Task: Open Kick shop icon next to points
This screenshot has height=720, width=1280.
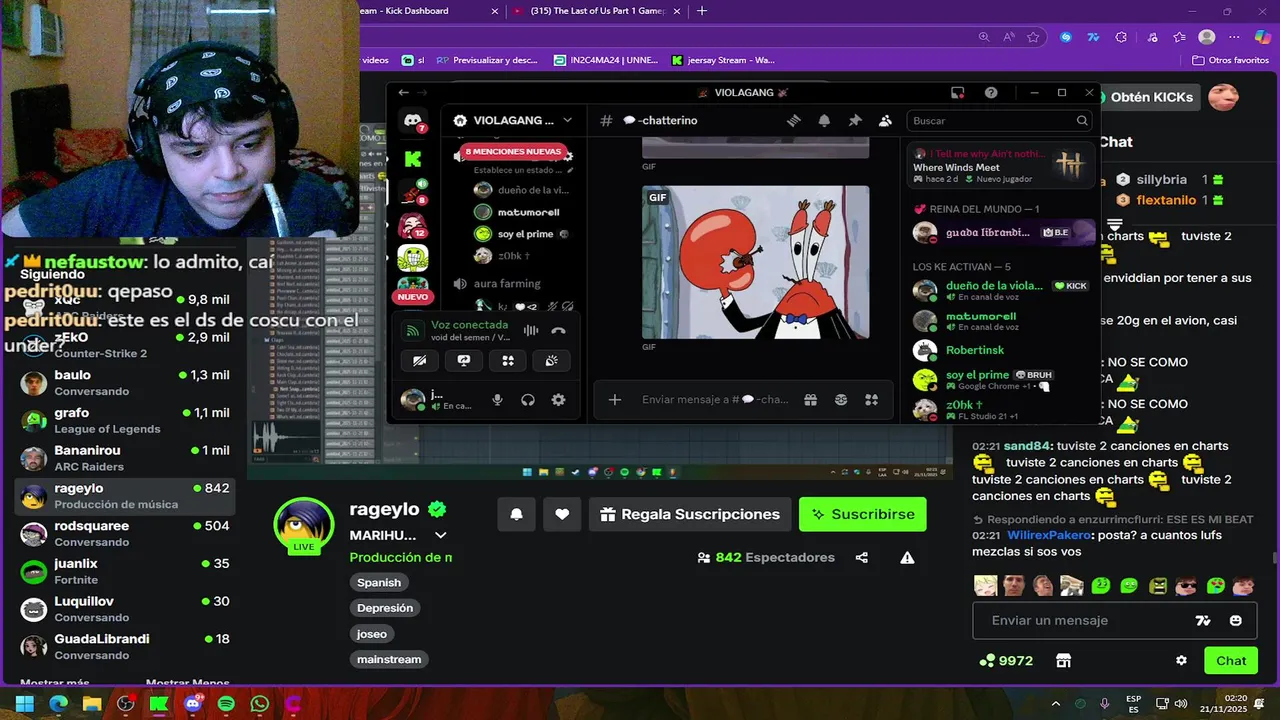Action: point(1063,660)
